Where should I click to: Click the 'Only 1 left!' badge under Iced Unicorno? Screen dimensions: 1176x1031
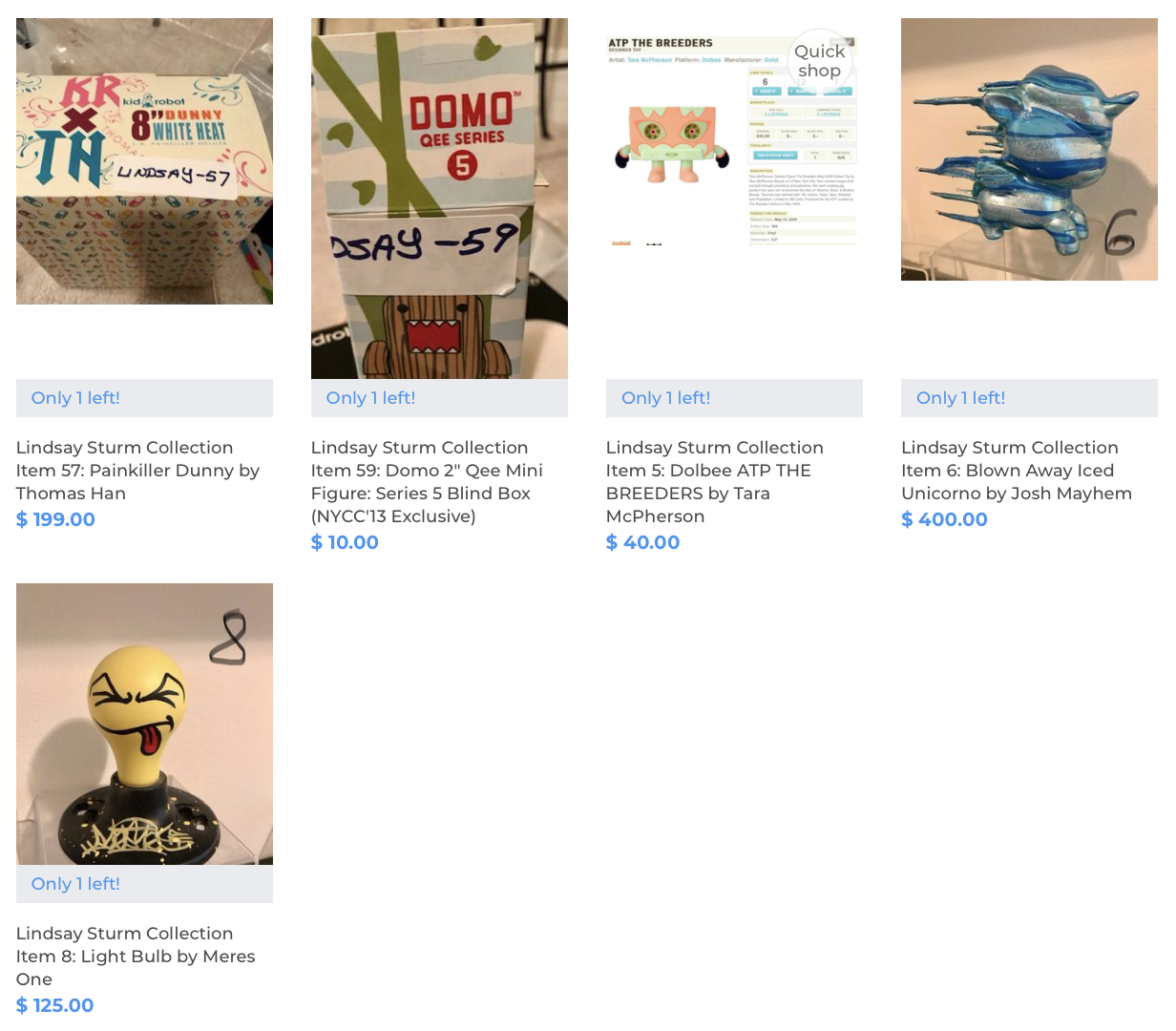[1029, 398]
